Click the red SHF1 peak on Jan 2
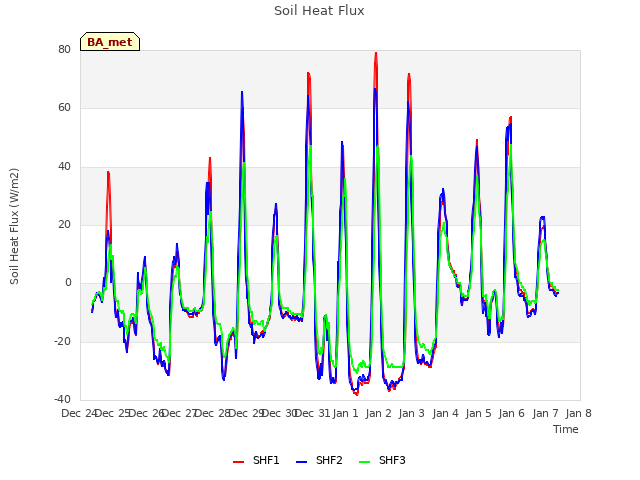 pos(376,53)
